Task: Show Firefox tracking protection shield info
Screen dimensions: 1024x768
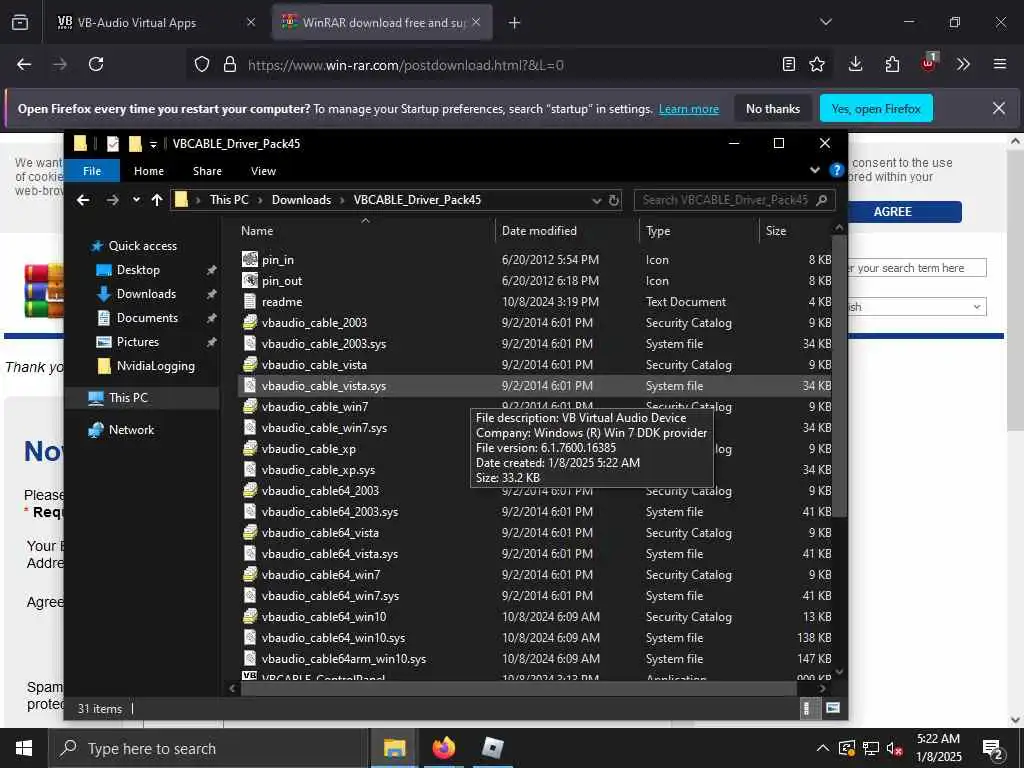Action: tap(202, 64)
